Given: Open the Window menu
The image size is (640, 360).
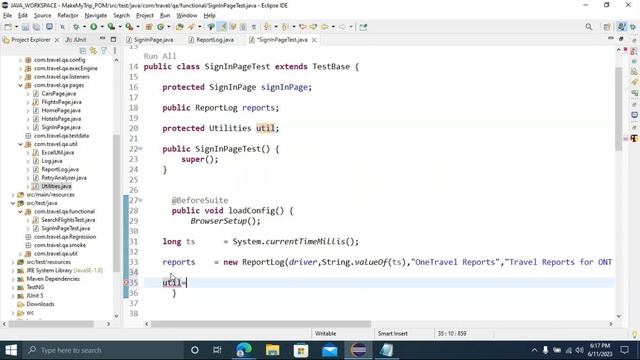Looking at the screenshot, I should (x=187, y=15).
